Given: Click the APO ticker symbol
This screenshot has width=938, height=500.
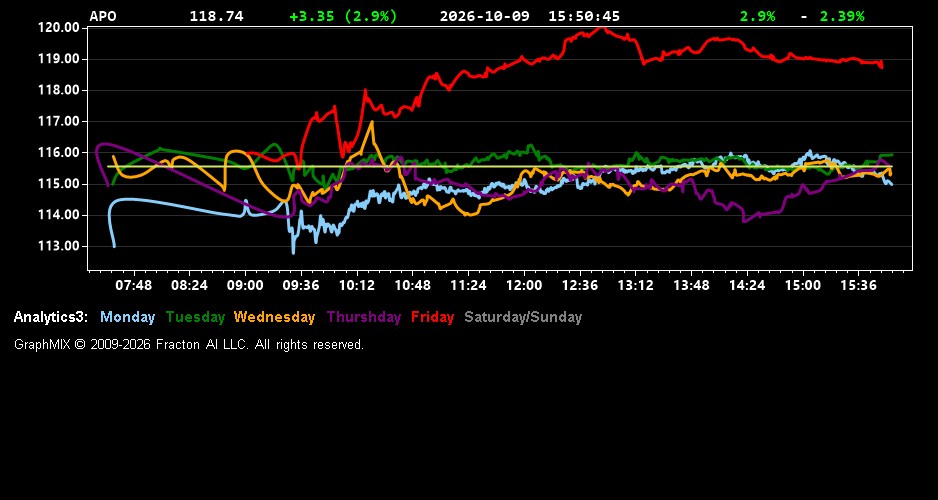Looking at the screenshot, I should click(x=103, y=16).
